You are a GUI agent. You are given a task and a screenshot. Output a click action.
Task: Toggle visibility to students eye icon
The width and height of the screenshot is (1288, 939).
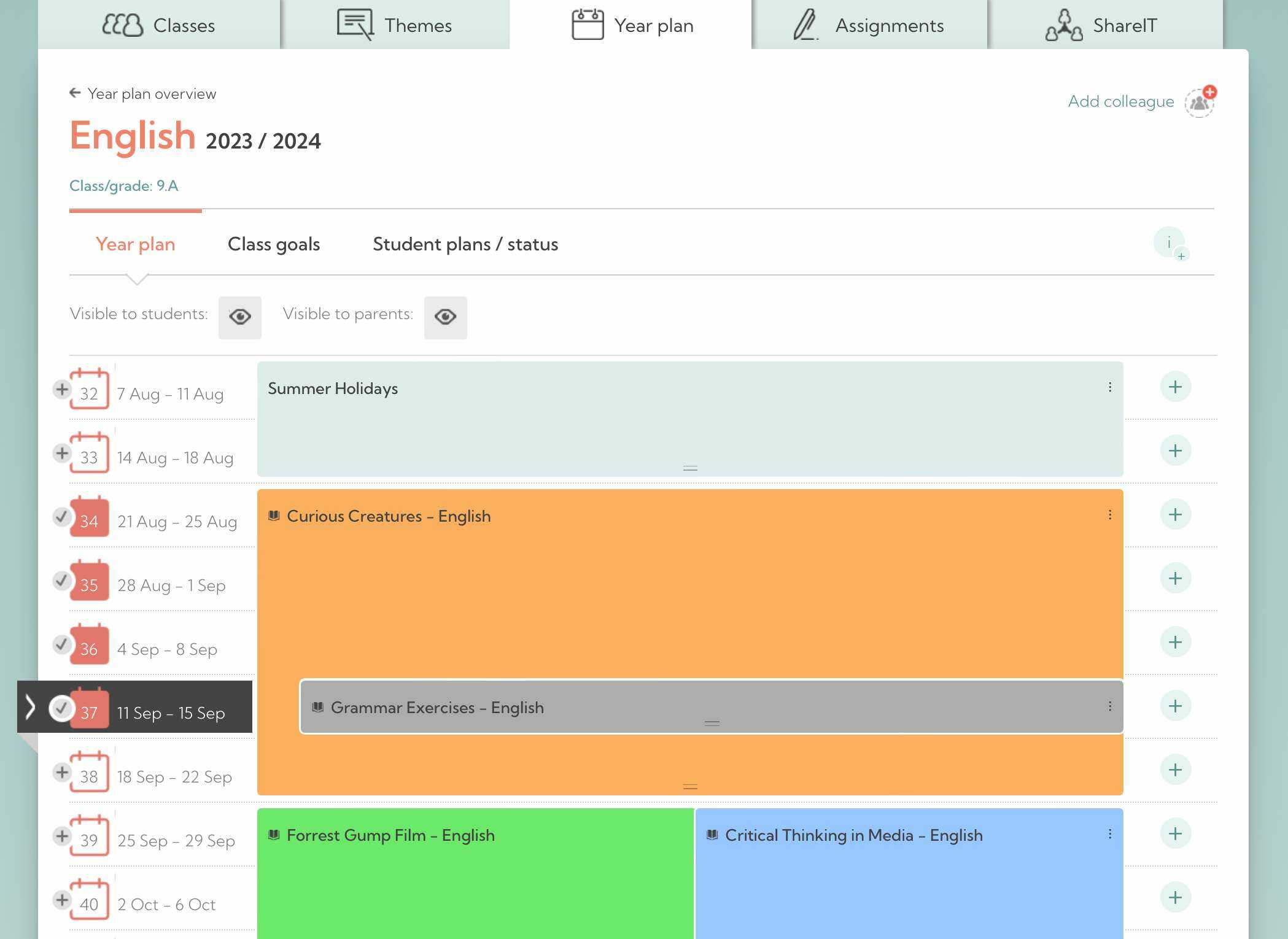tap(240, 317)
